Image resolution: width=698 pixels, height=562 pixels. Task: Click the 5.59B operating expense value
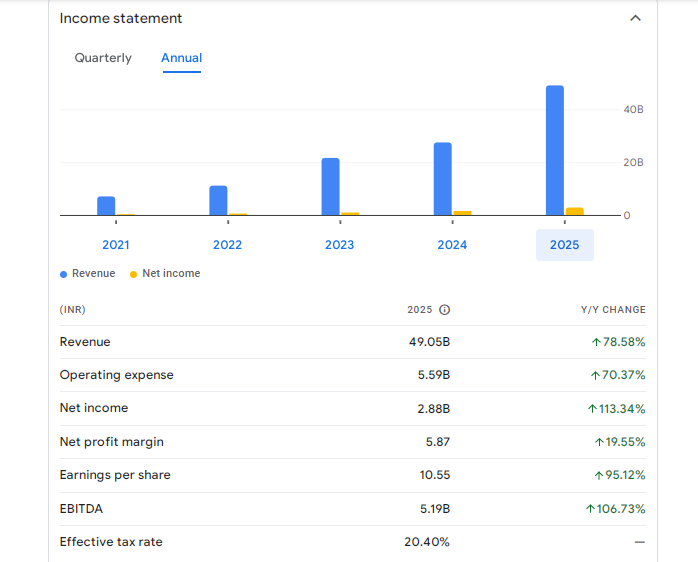(434, 375)
